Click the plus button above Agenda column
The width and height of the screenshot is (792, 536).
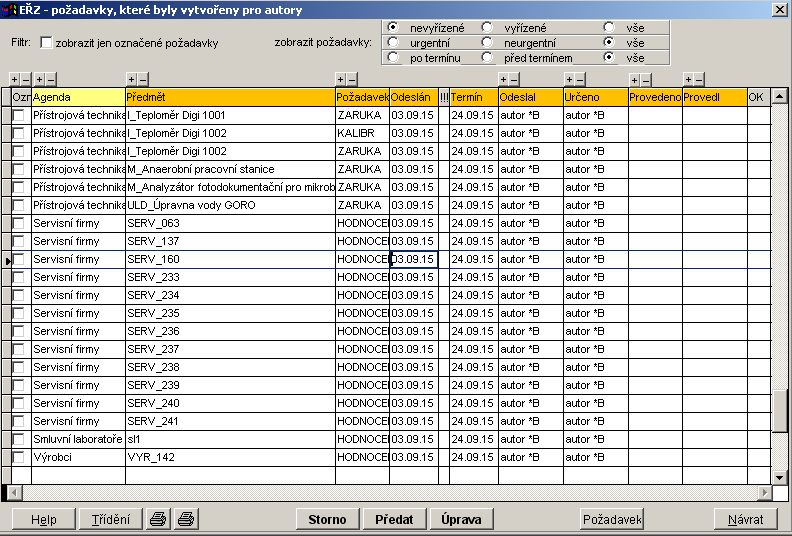(39, 79)
